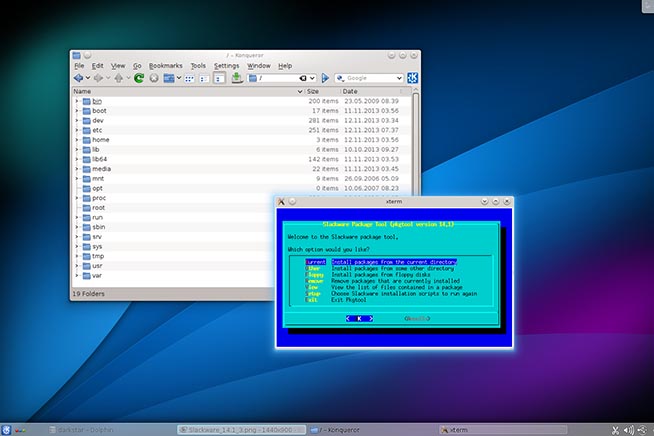Click the Slackware_14.1_3.png task entry
The width and height of the screenshot is (654, 436).
(241, 430)
